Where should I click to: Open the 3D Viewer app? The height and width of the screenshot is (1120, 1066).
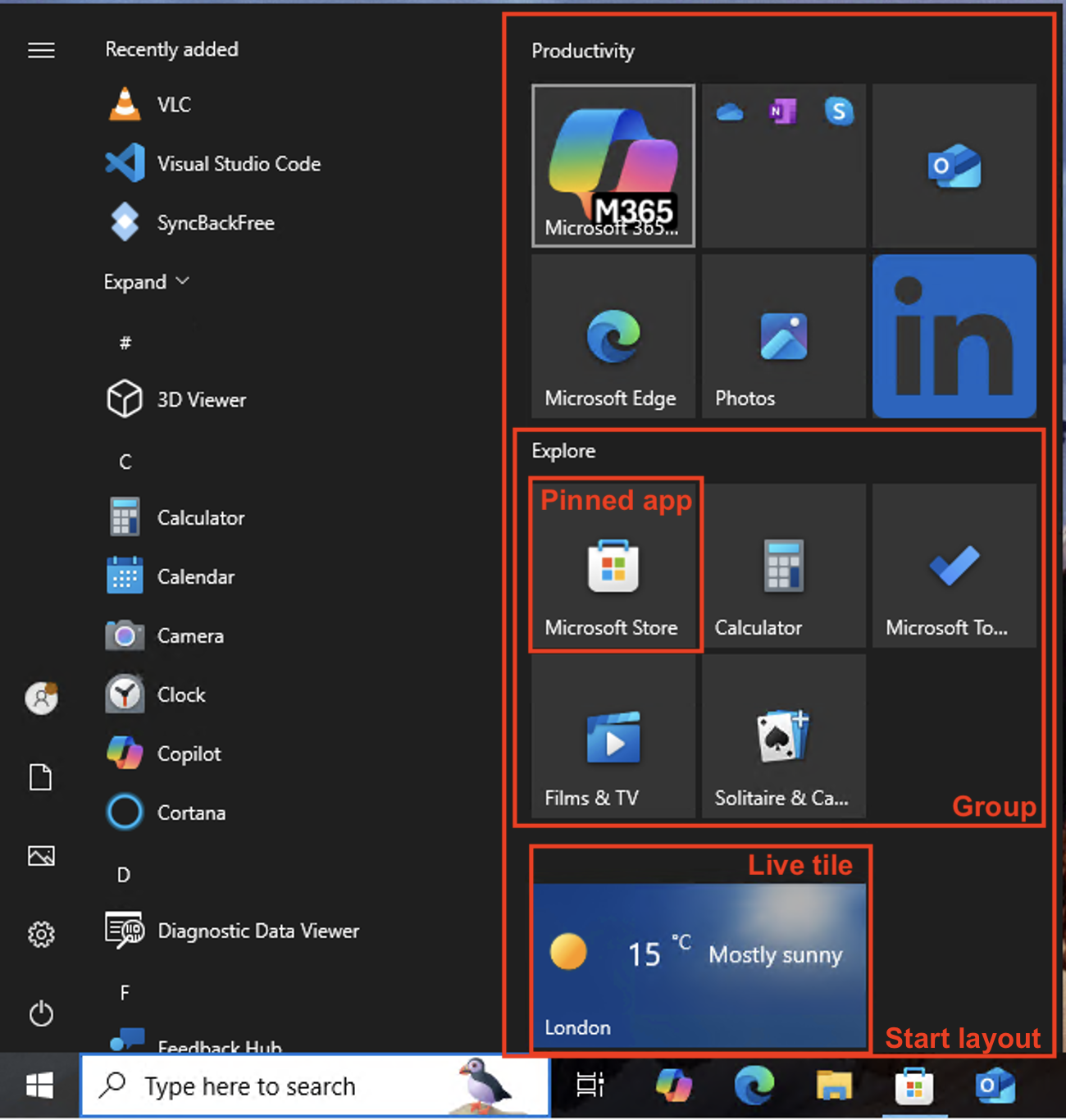pos(202,400)
